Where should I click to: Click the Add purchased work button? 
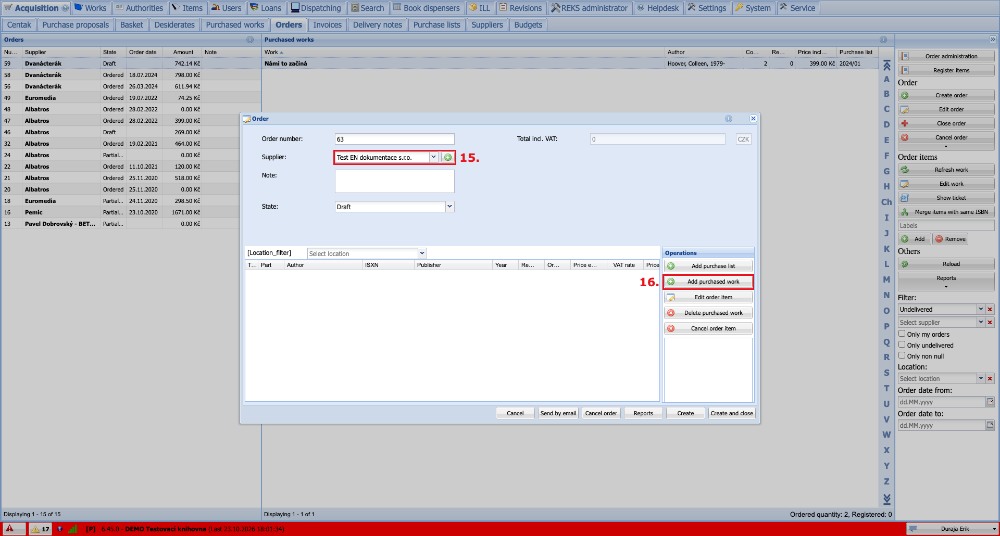pyautogui.click(x=708, y=281)
